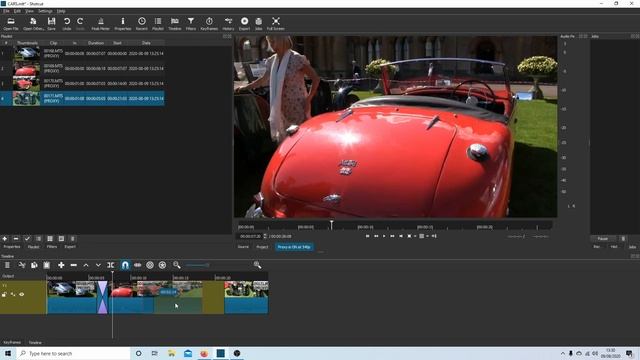Open the File menu
This screenshot has height=360, width=640.
(7, 11)
